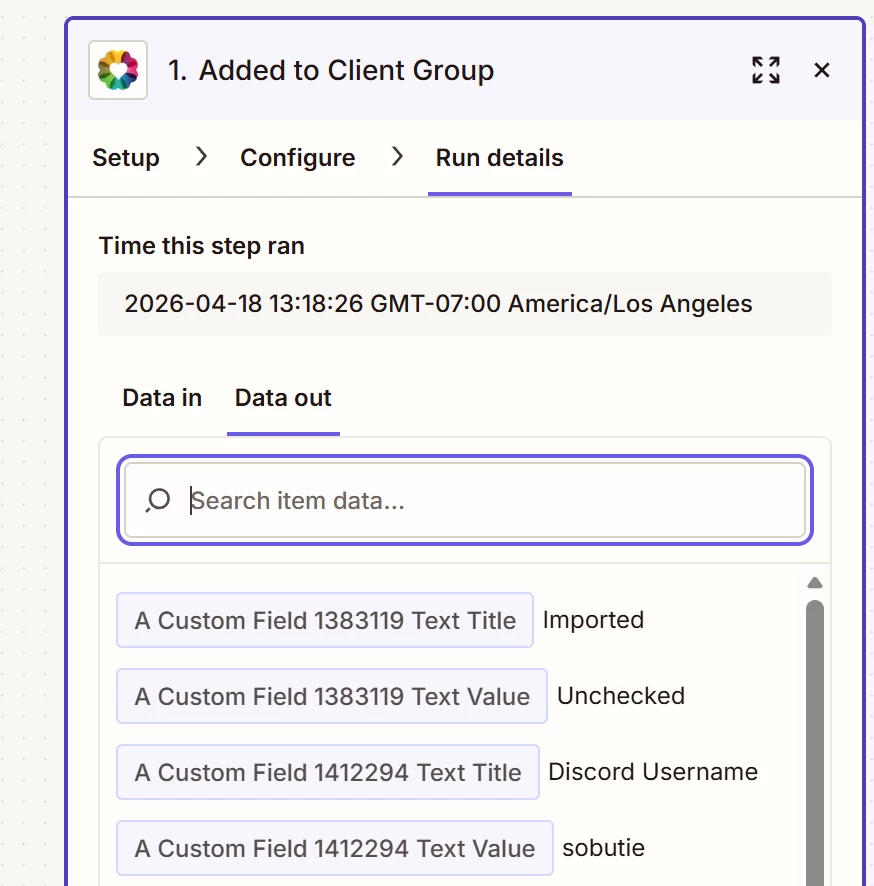Switch to the Configure tab
874x886 pixels.
297,158
